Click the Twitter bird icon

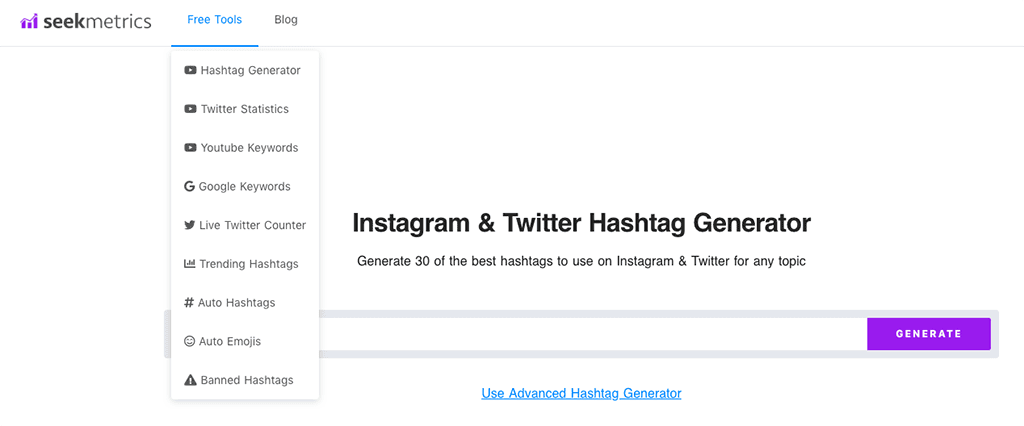click(x=189, y=225)
